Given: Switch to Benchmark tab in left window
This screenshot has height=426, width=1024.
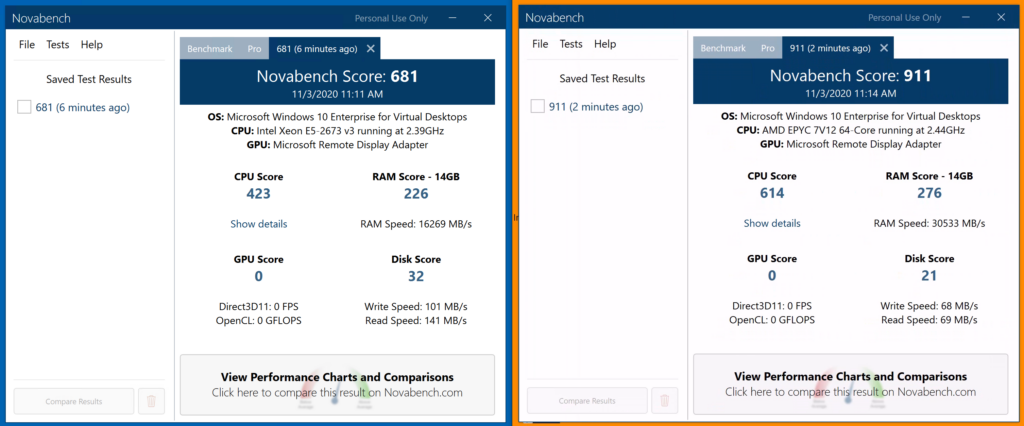Looking at the screenshot, I should [x=210, y=48].
